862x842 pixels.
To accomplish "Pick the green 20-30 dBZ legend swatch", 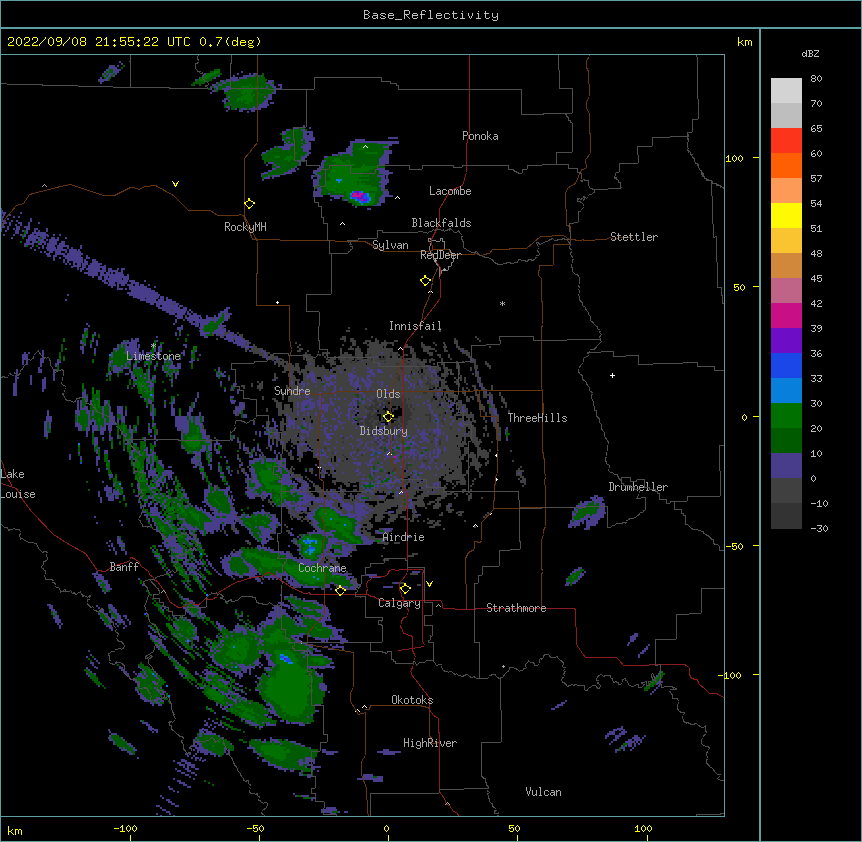I will tap(786, 416).
